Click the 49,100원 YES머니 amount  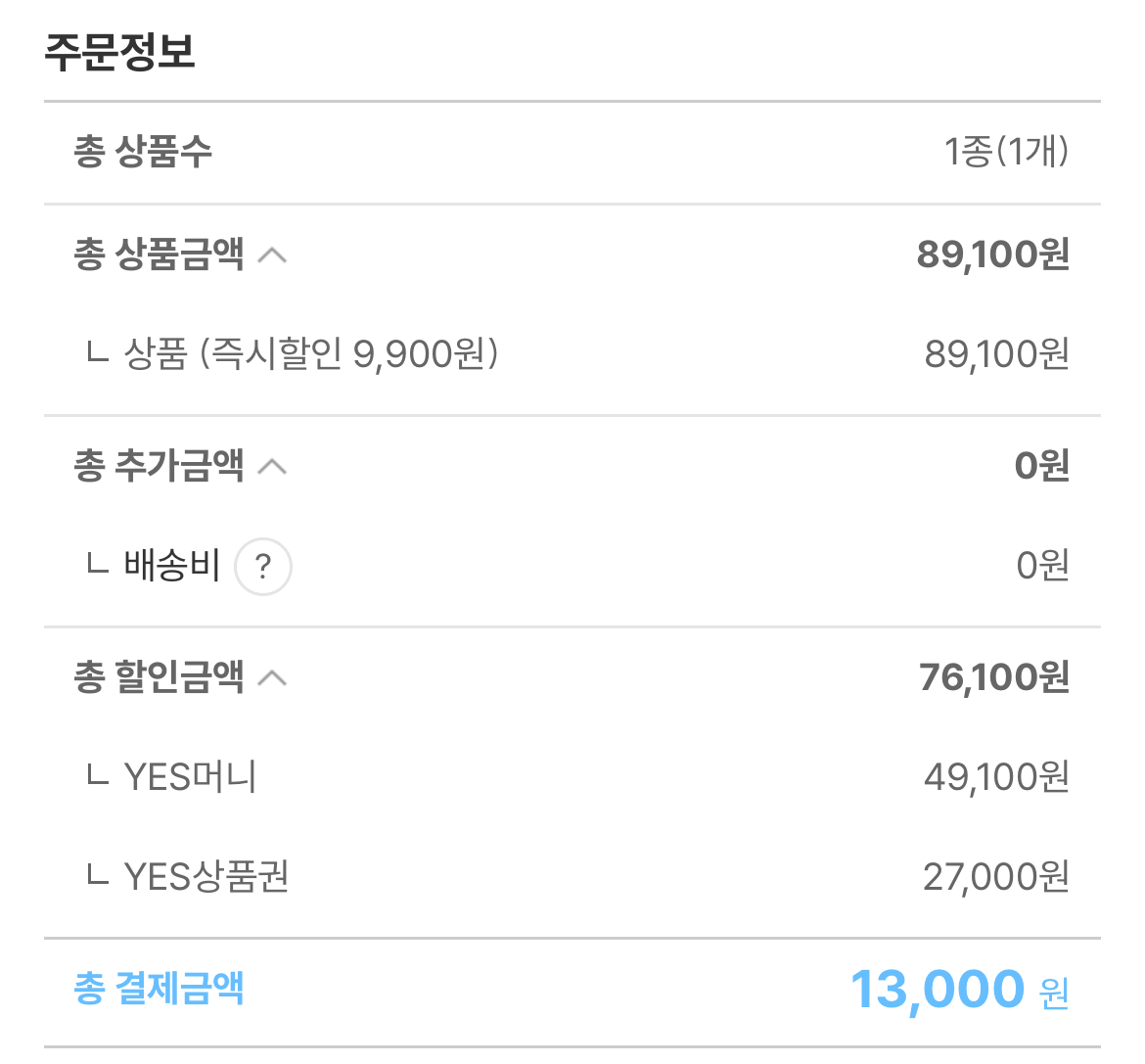click(x=997, y=777)
